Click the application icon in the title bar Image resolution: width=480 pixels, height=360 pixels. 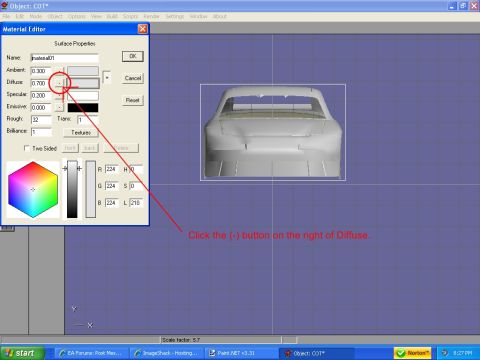tap(4, 6)
